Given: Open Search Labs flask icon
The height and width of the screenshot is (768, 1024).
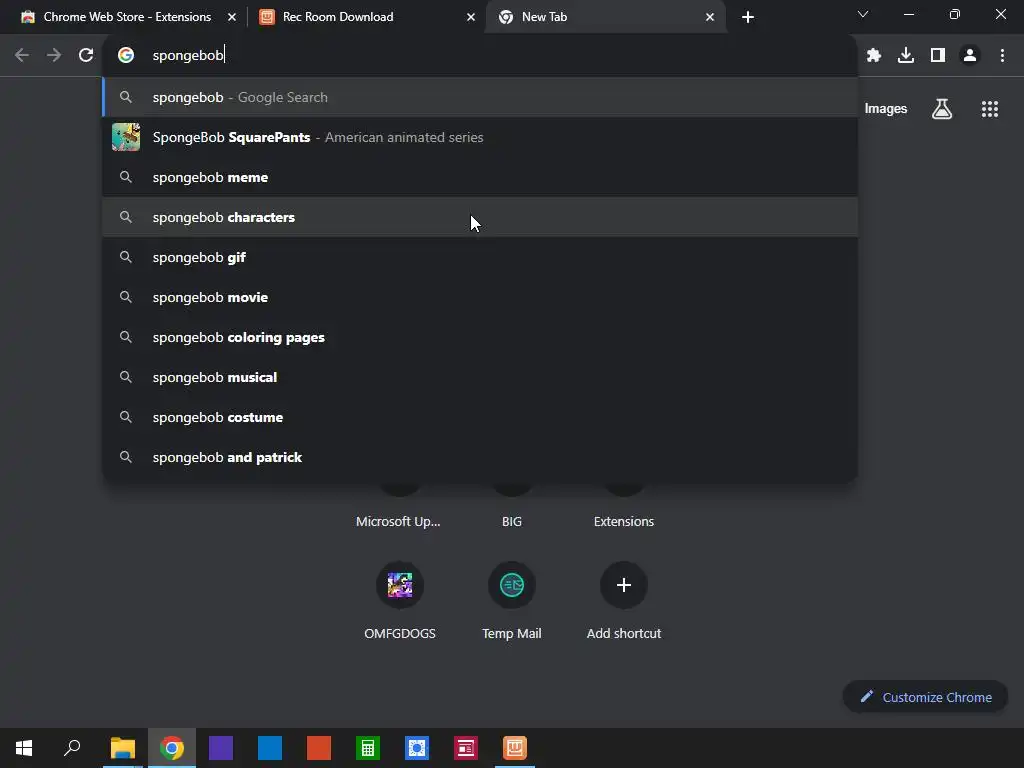Looking at the screenshot, I should point(942,109).
